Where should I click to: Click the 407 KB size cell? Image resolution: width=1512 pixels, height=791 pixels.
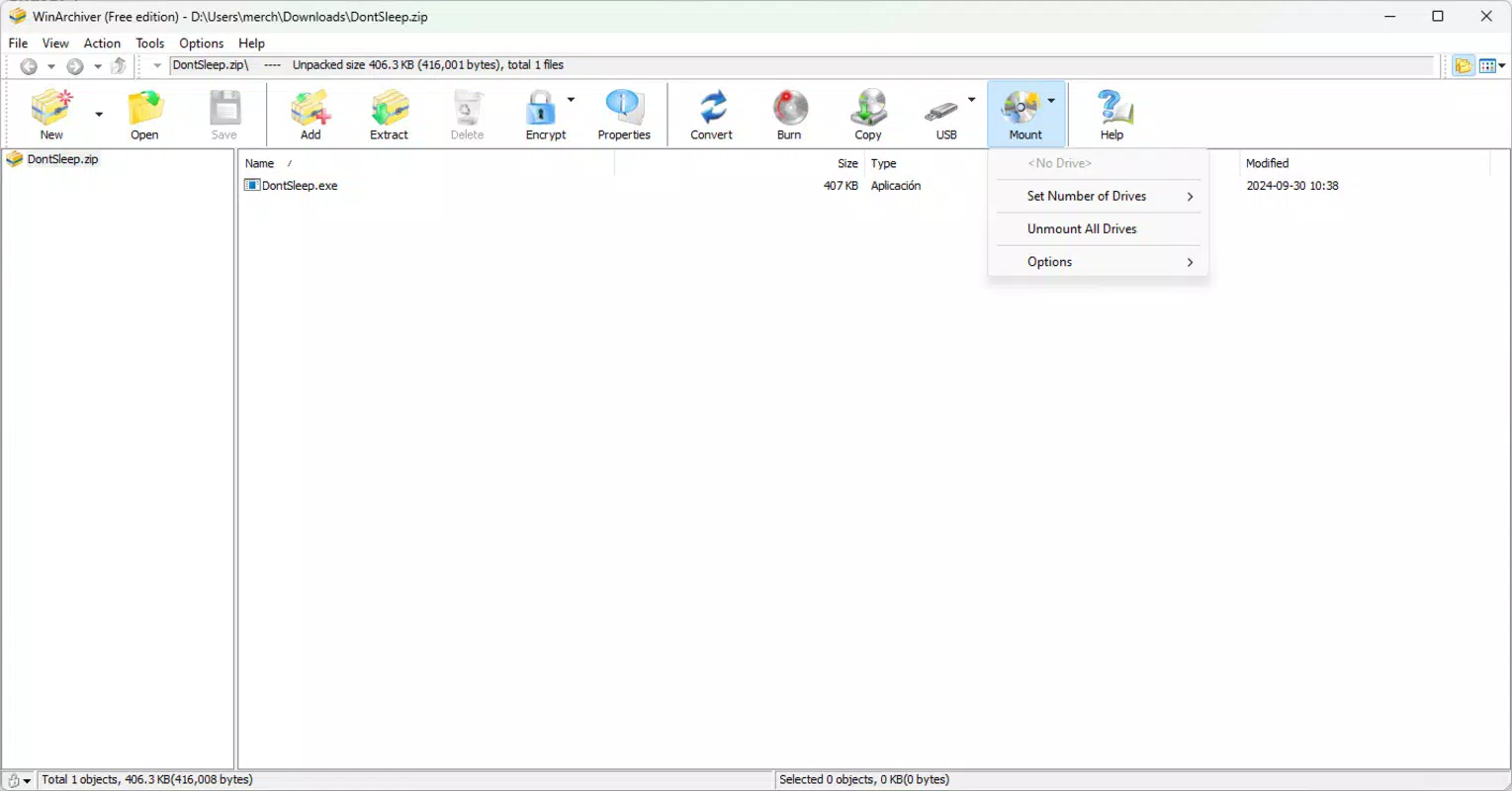(841, 186)
